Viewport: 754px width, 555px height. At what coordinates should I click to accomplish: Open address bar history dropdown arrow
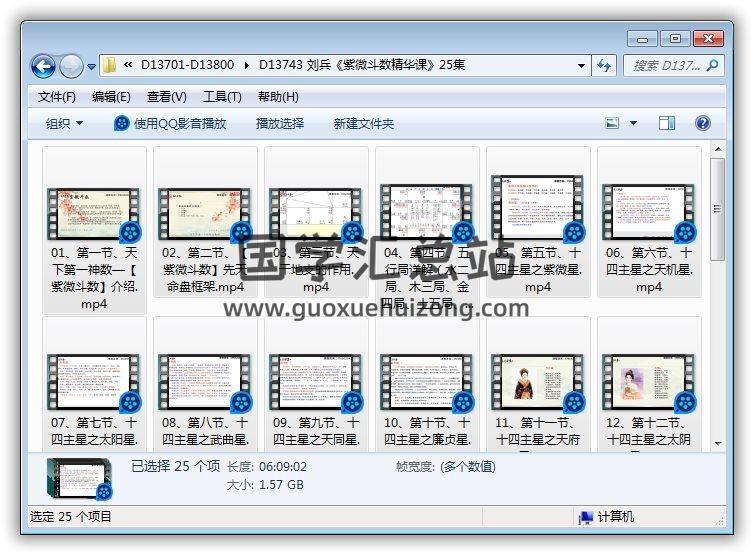(x=581, y=65)
